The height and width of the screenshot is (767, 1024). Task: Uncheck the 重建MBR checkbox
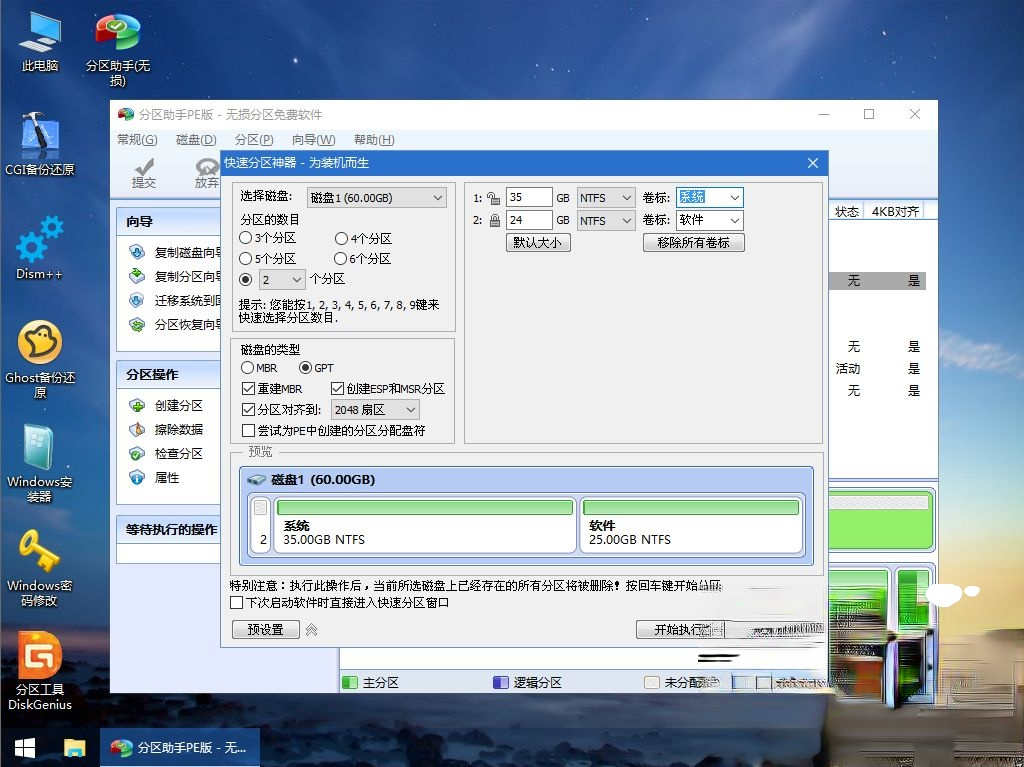tap(248, 389)
